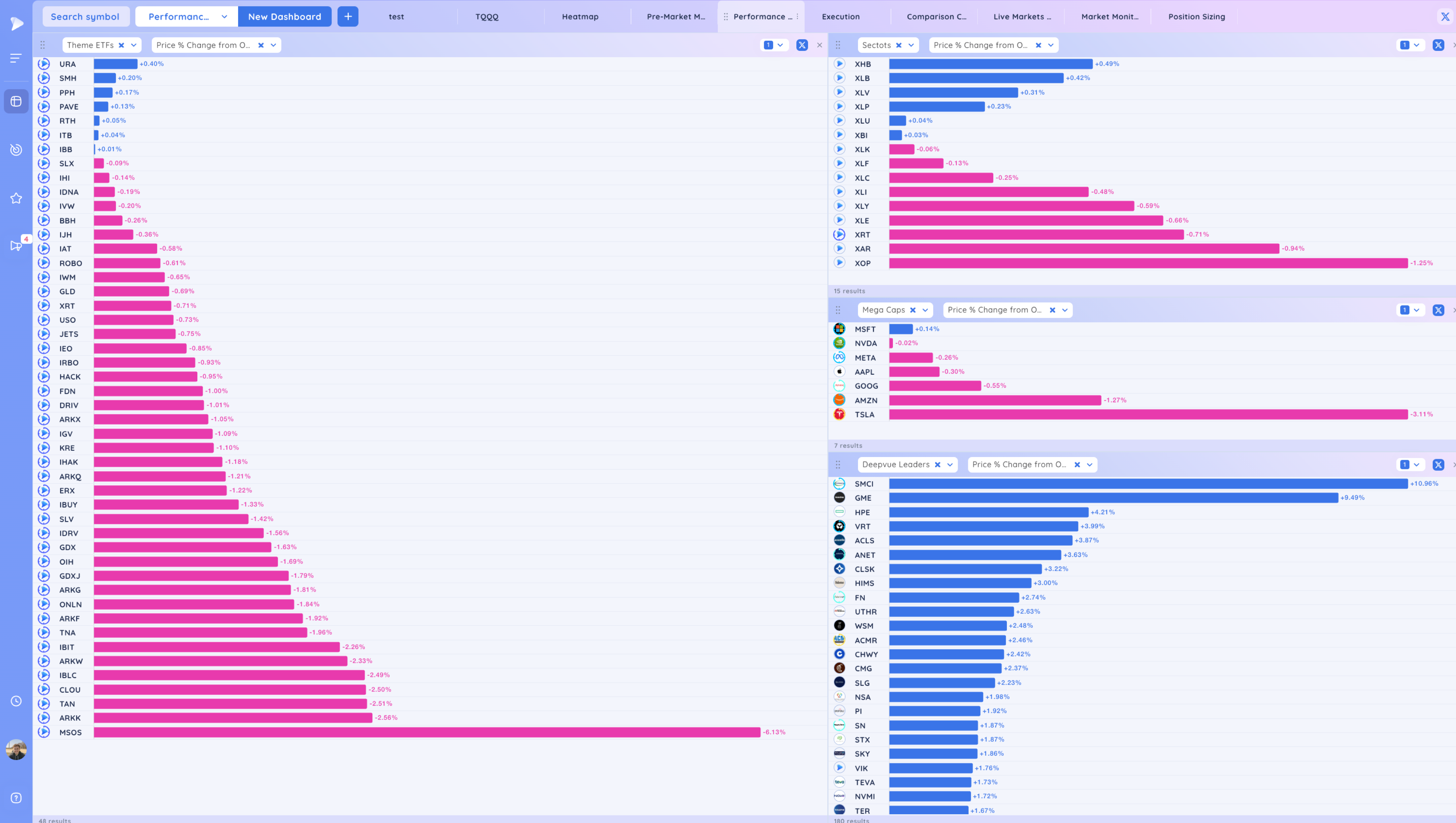Expand the Deepvue Leaders list dropdown
Viewport: 1456px width, 823px height.
click(950, 465)
